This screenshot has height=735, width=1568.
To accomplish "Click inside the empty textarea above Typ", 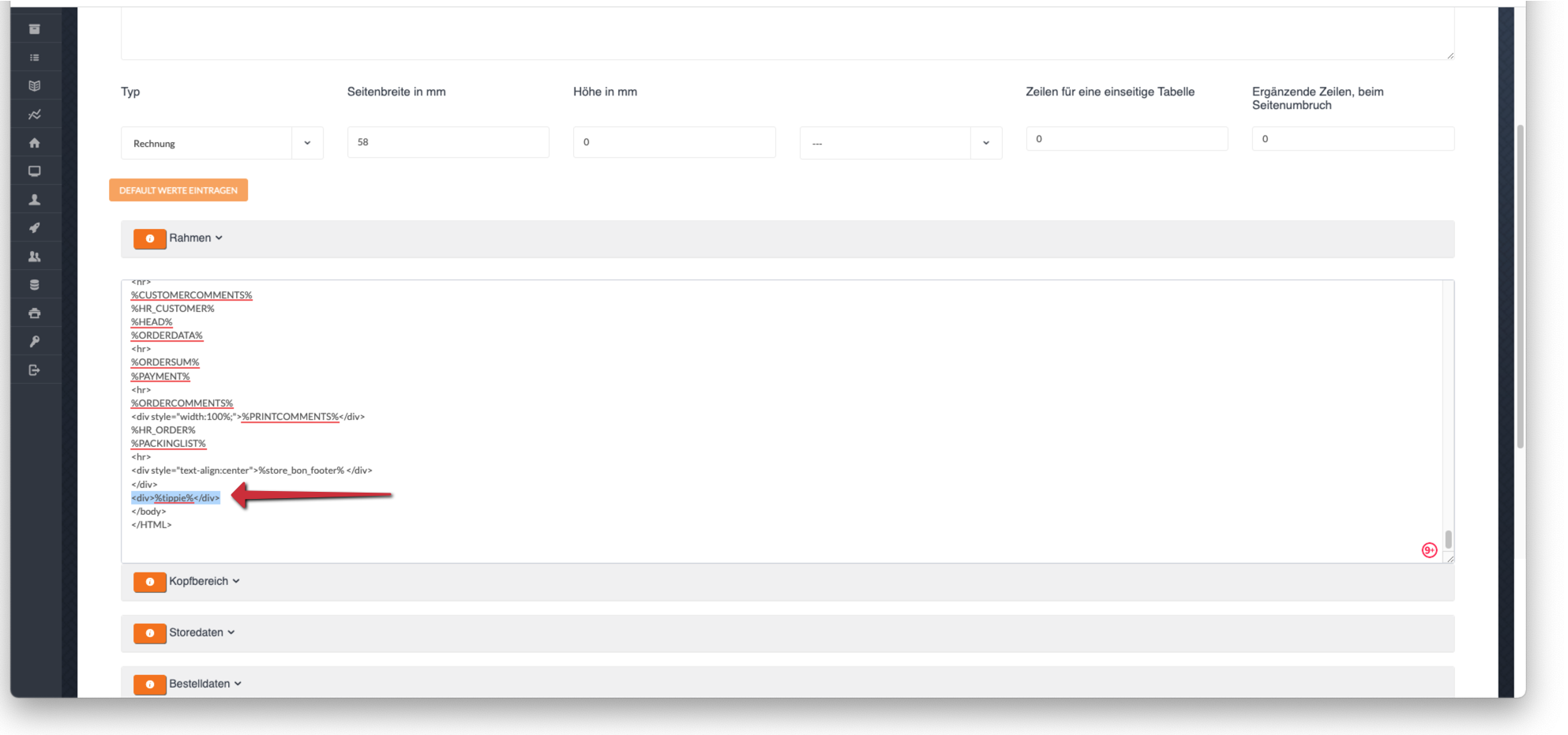I will point(787,33).
